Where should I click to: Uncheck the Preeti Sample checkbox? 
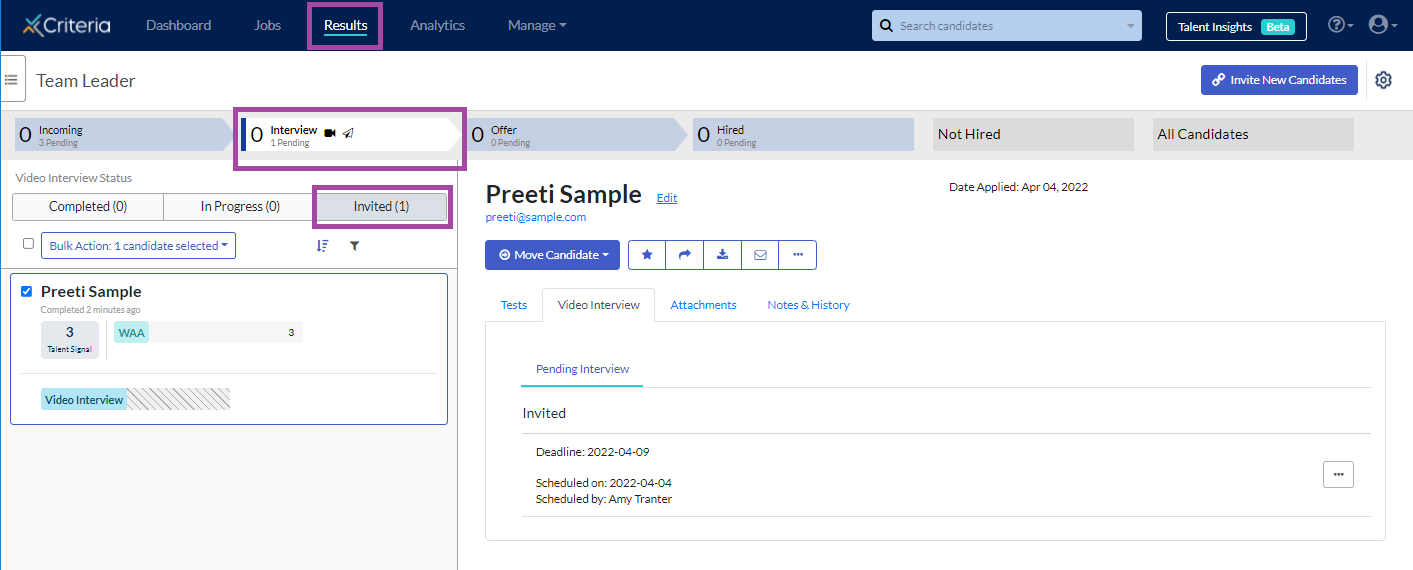pyautogui.click(x=27, y=291)
